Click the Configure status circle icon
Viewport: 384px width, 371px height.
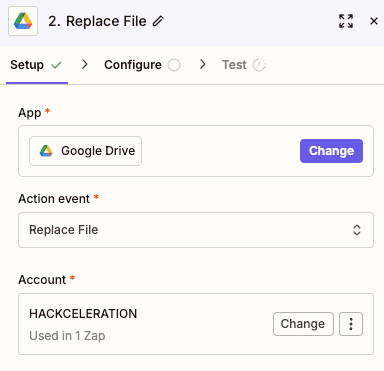pyautogui.click(x=174, y=65)
